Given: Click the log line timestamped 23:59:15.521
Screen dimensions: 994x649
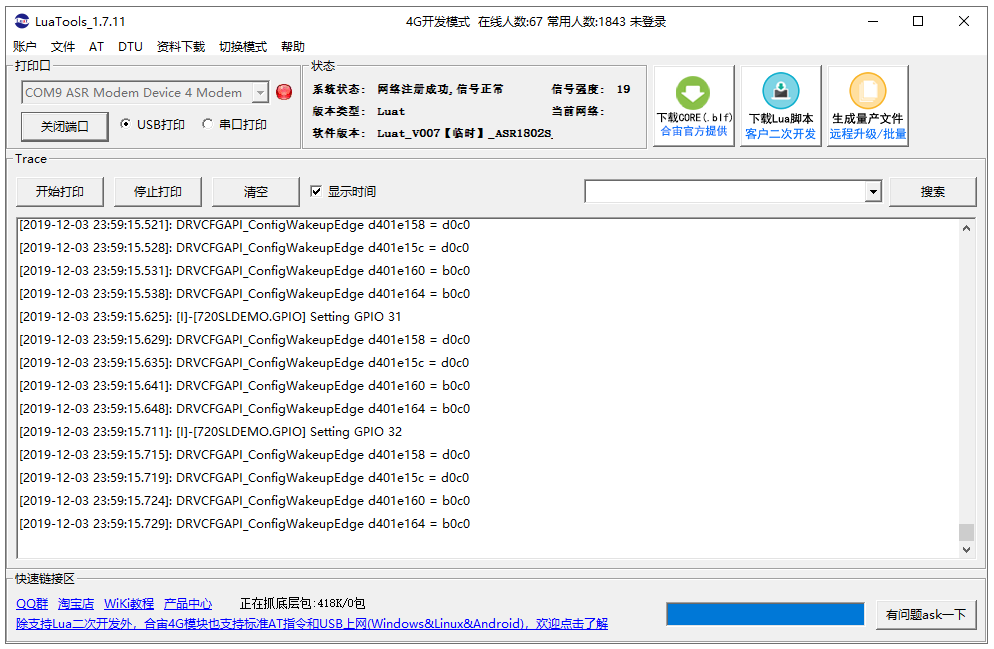Looking at the screenshot, I should [x=245, y=225].
